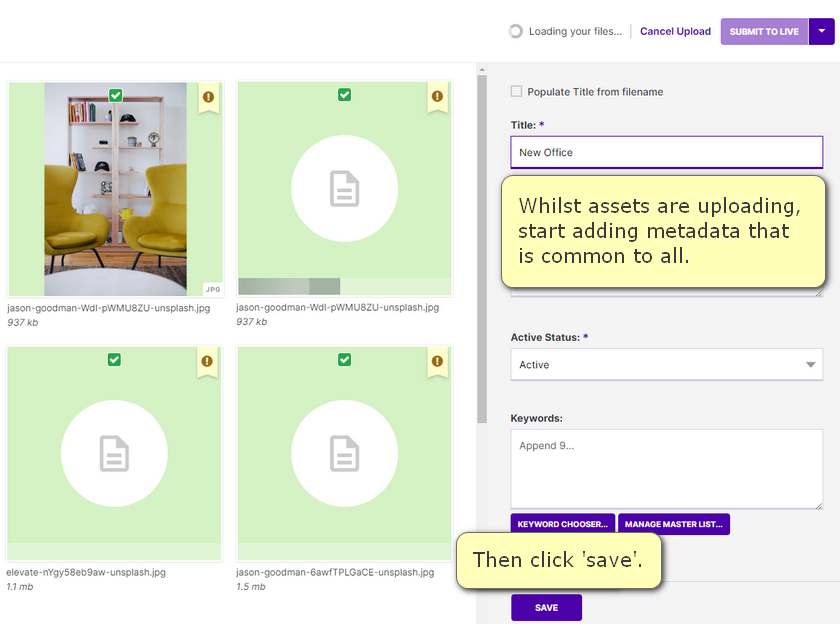Uncheck the jason-goodman-6awfTPLGaCE asset checkbox

coord(344,359)
